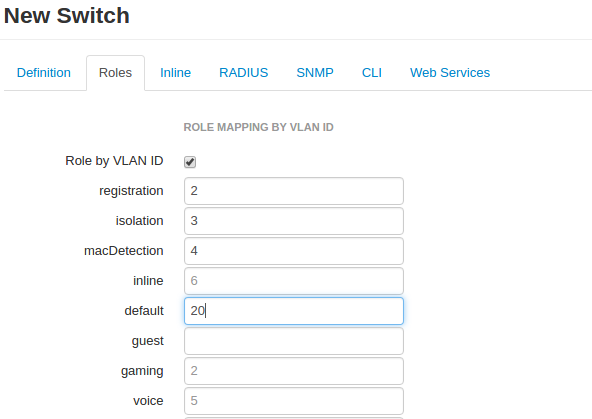Click the guest field label
This screenshot has height=419, width=592.
tap(148, 341)
